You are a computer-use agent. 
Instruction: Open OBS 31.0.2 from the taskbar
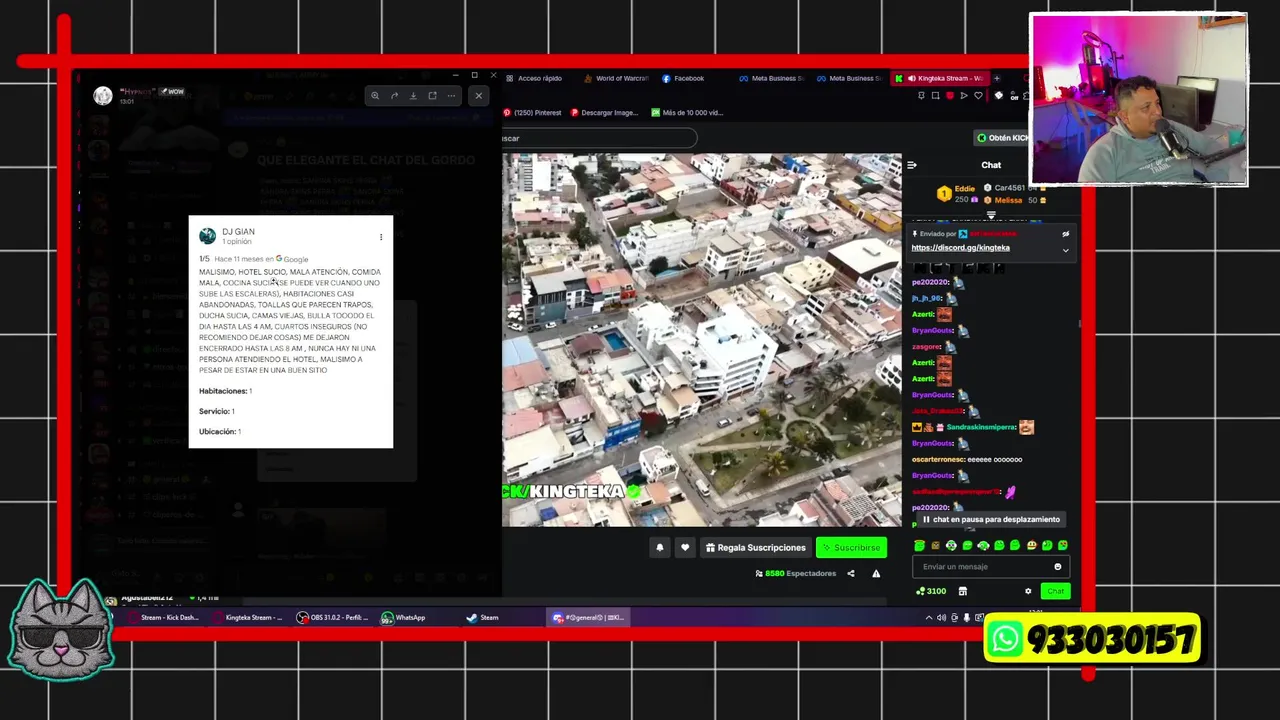coord(333,618)
